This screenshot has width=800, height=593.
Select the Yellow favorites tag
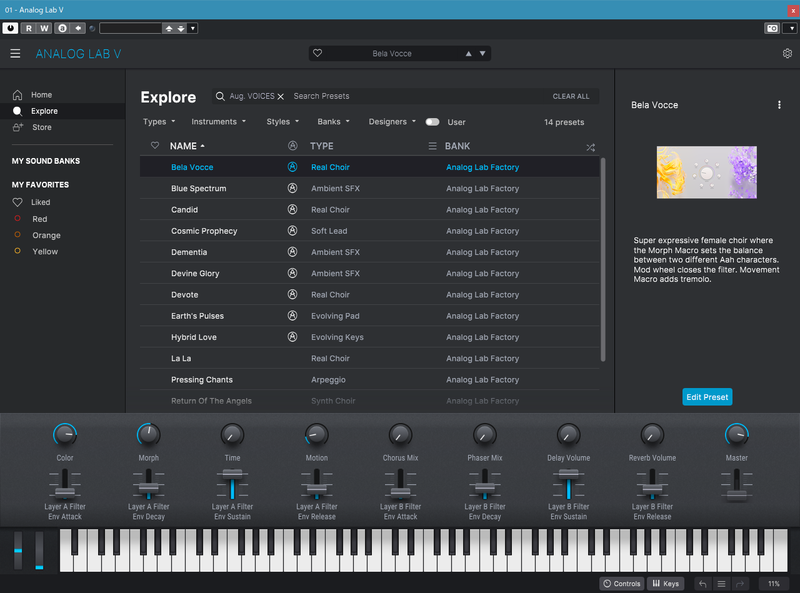click(x=45, y=252)
